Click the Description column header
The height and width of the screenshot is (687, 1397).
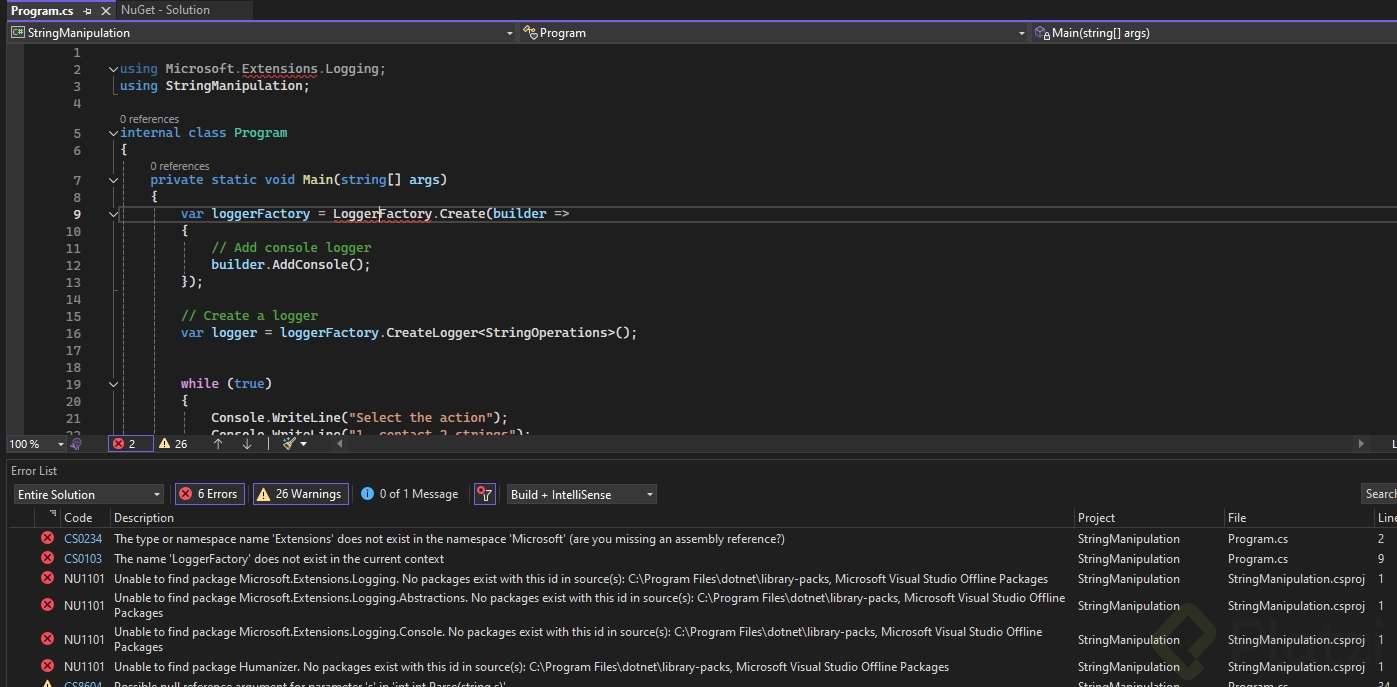coord(144,518)
